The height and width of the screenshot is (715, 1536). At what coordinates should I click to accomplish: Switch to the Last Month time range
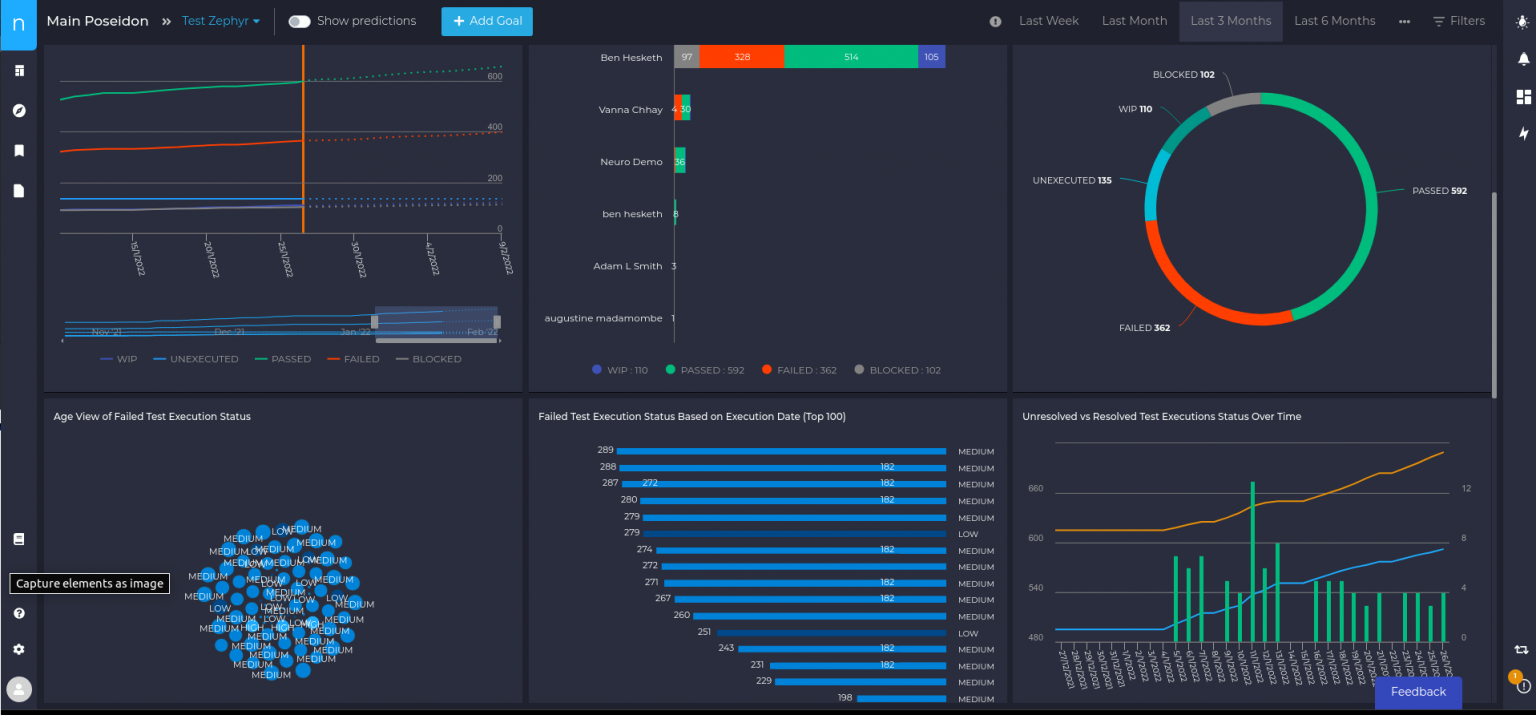pos(1134,20)
